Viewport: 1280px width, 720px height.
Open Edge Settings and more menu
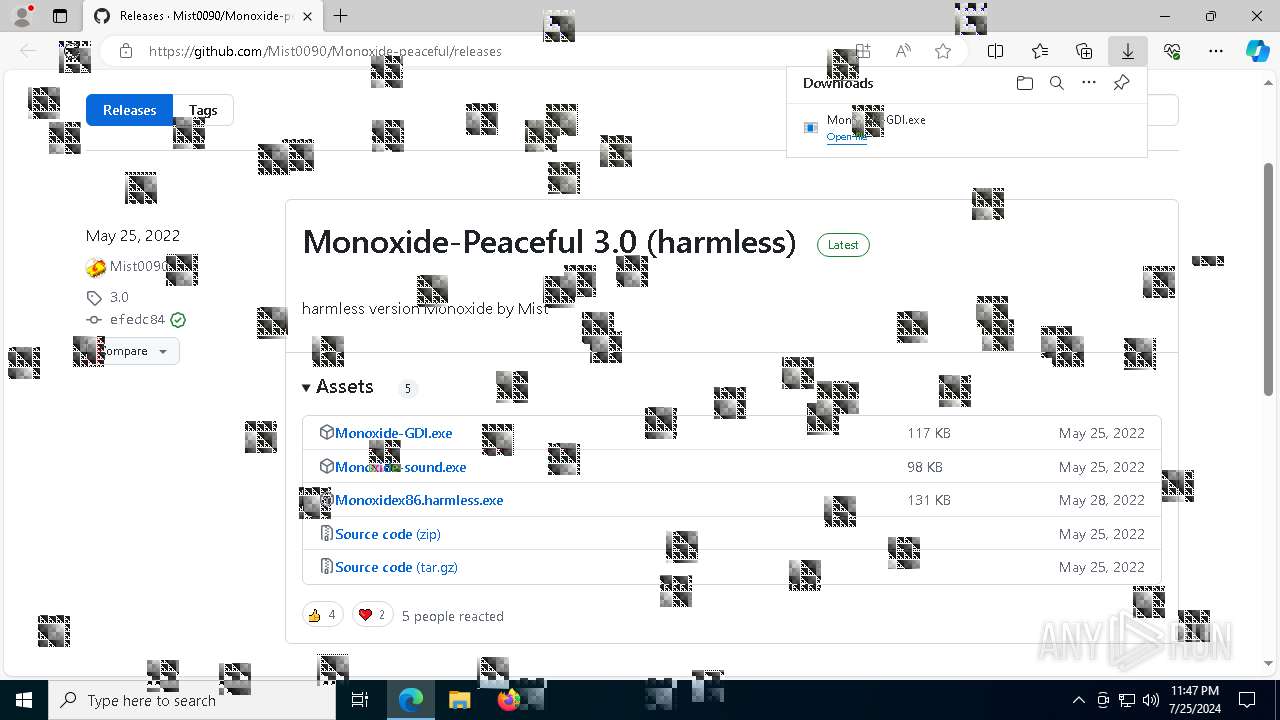[1216, 51]
